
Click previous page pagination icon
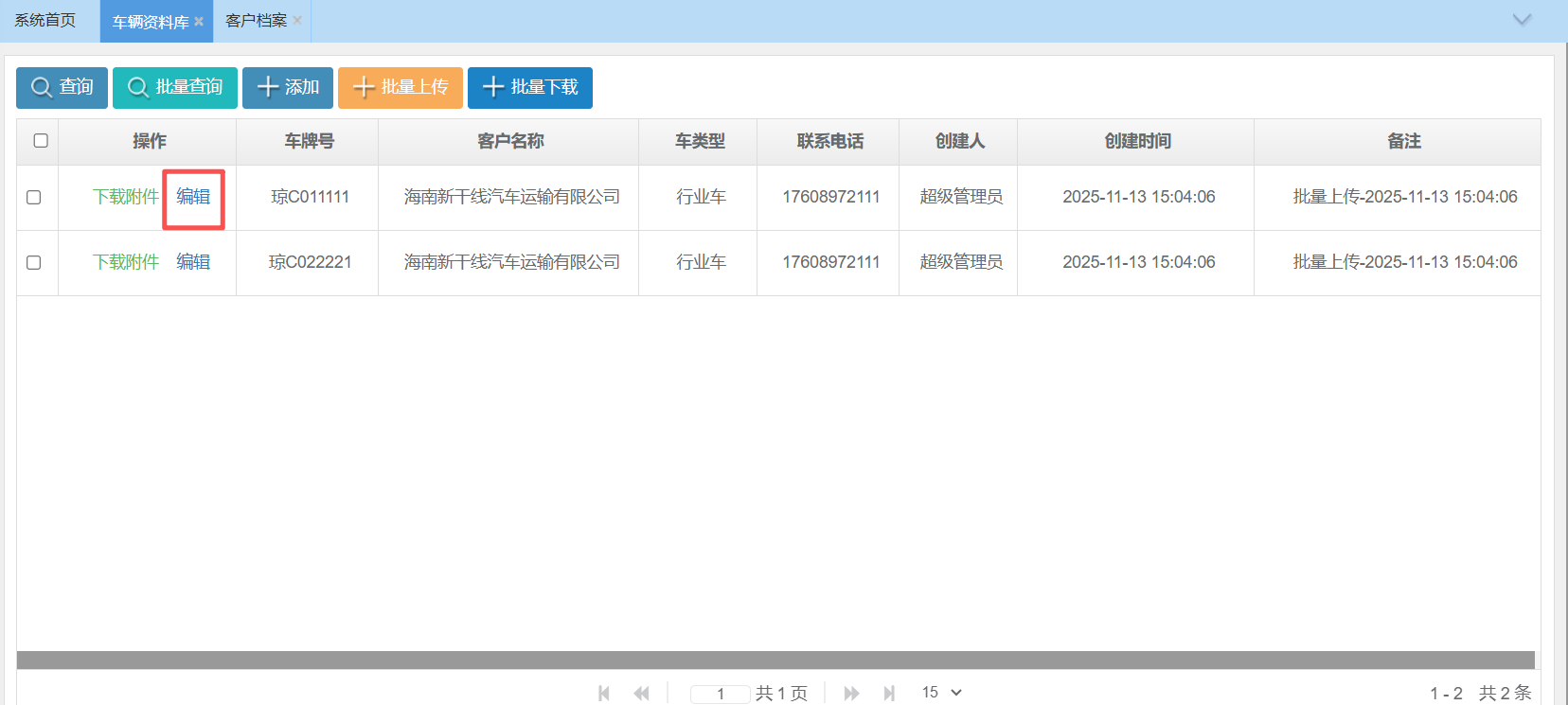click(642, 694)
